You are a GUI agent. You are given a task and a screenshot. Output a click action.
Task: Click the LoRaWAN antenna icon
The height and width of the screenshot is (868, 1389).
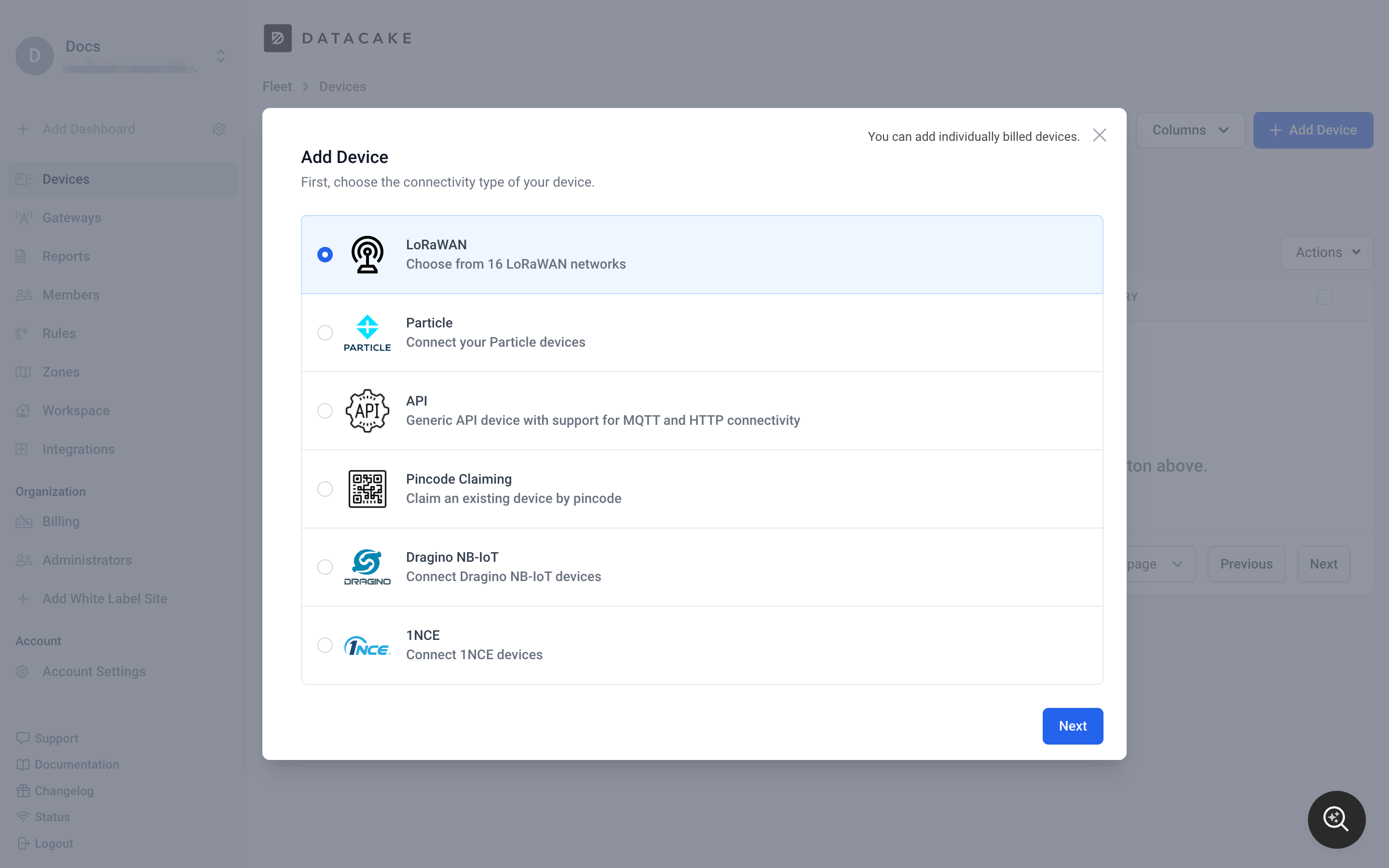366,254
